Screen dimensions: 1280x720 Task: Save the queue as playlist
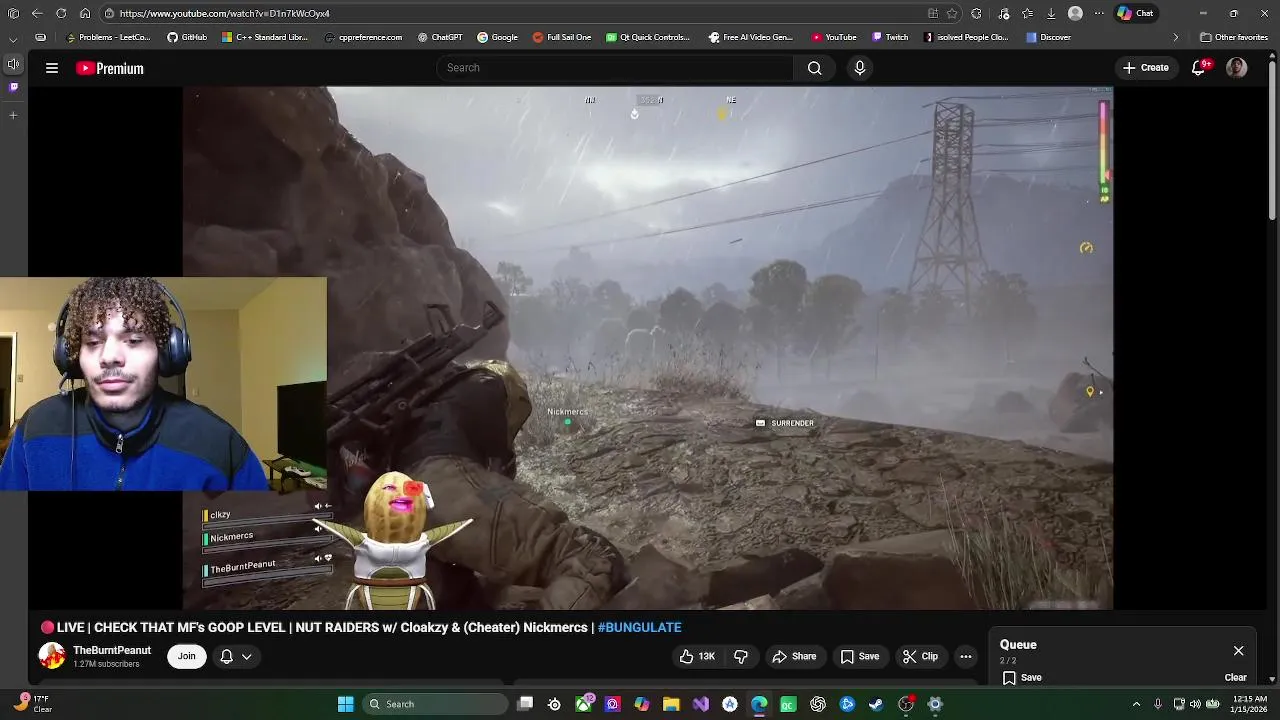1022,677
